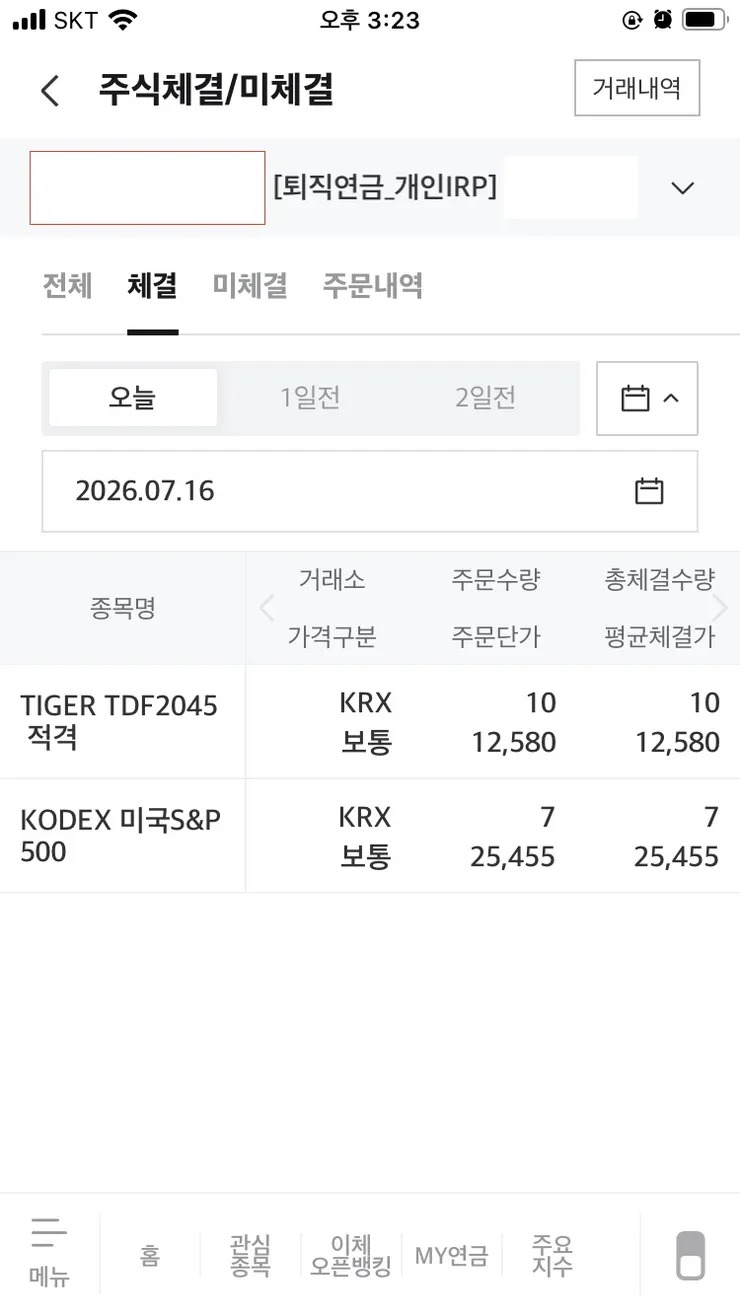Expand the account selector dropdown chevron

[683, 188]
